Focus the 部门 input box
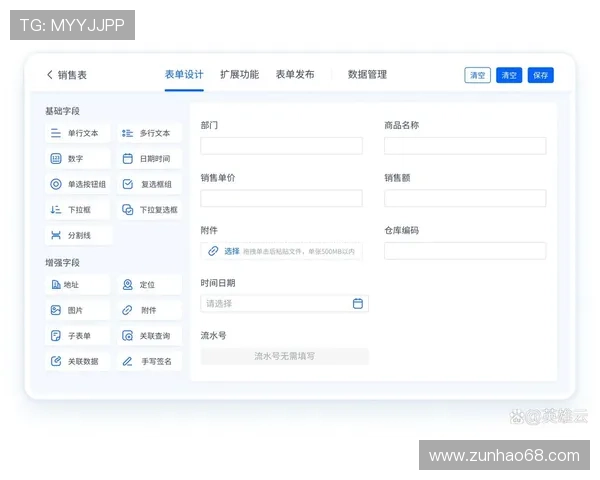Screen dimensions: 600x480 [x=281, y=146]
